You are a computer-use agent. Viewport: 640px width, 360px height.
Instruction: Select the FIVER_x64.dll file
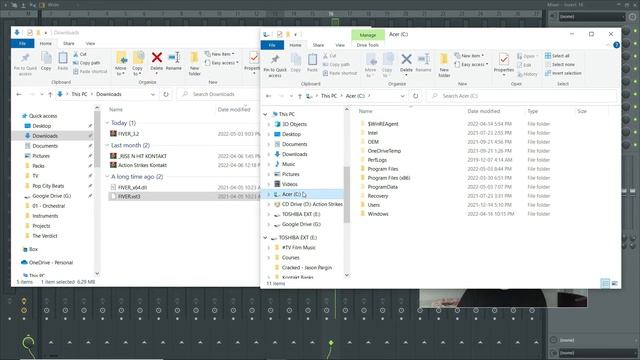(132, 187)
